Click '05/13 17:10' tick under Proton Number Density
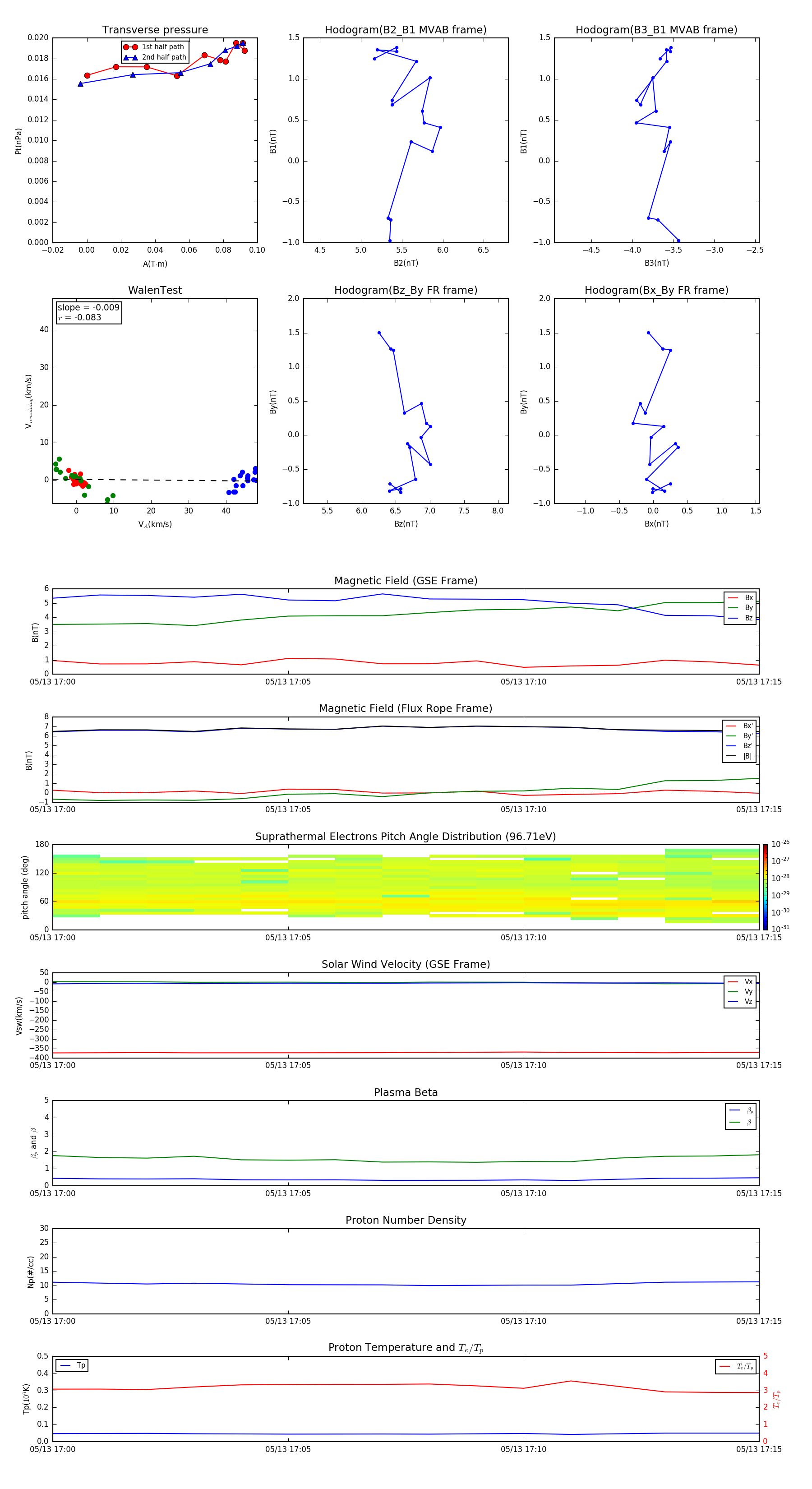This screenshot has height=1489, width=812. 524,1321
